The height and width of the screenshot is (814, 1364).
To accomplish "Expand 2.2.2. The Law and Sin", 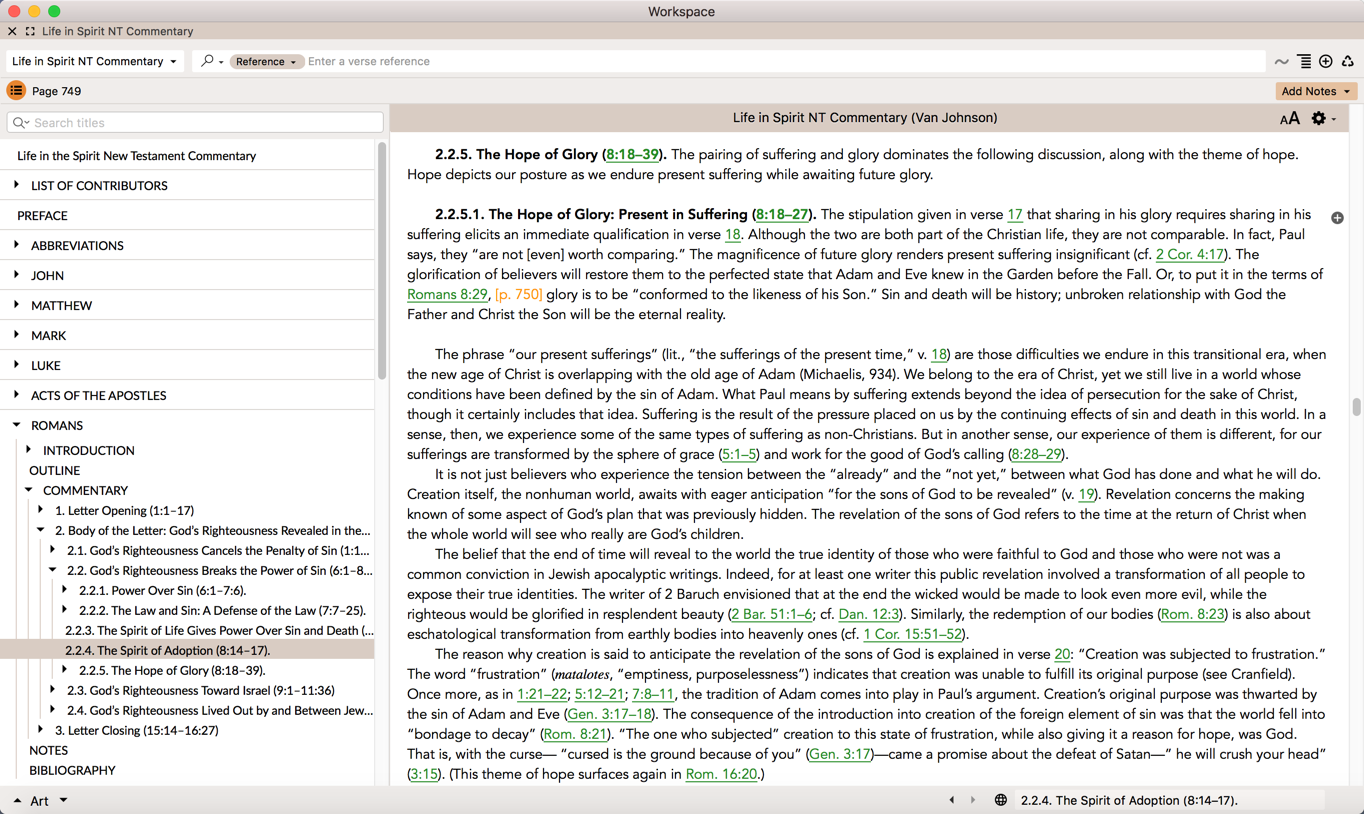I will click(x=64, y=610).
